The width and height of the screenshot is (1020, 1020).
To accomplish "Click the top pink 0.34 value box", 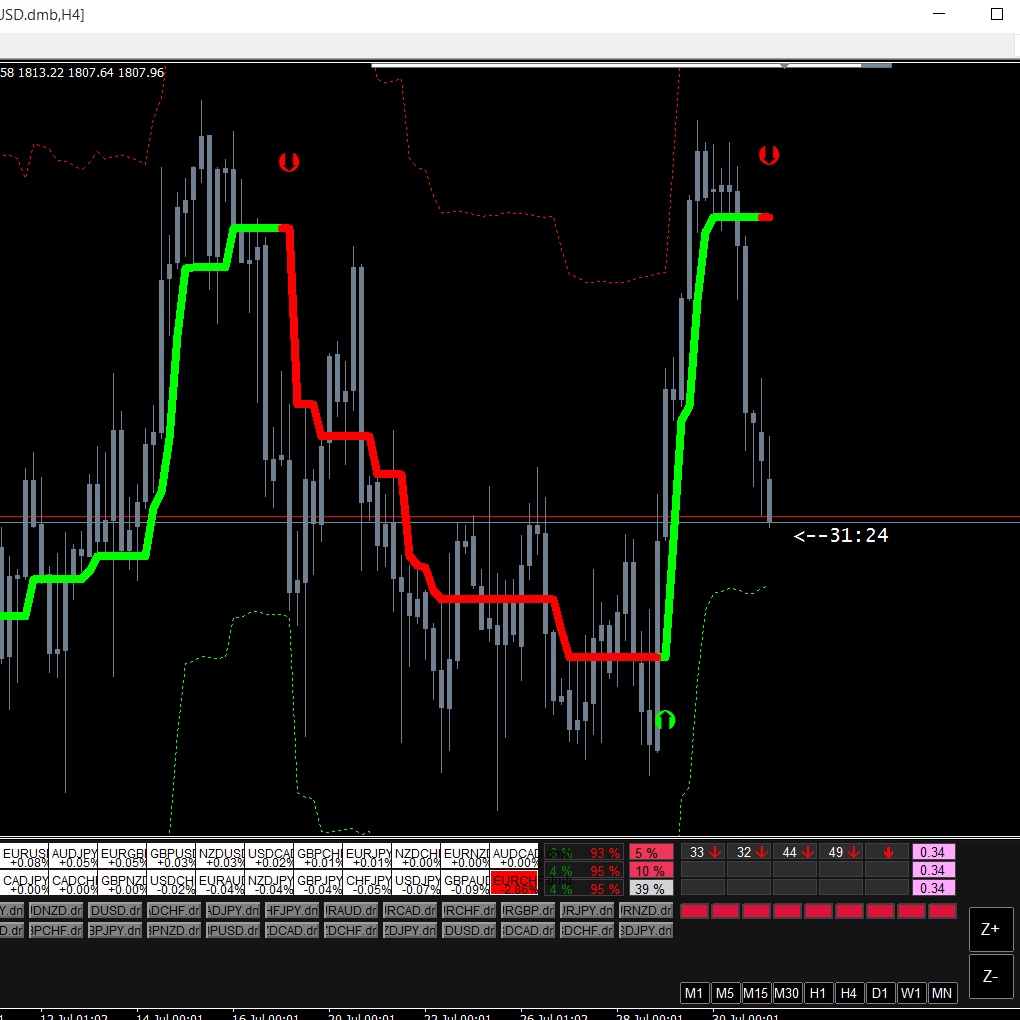I will click(933, 853).
